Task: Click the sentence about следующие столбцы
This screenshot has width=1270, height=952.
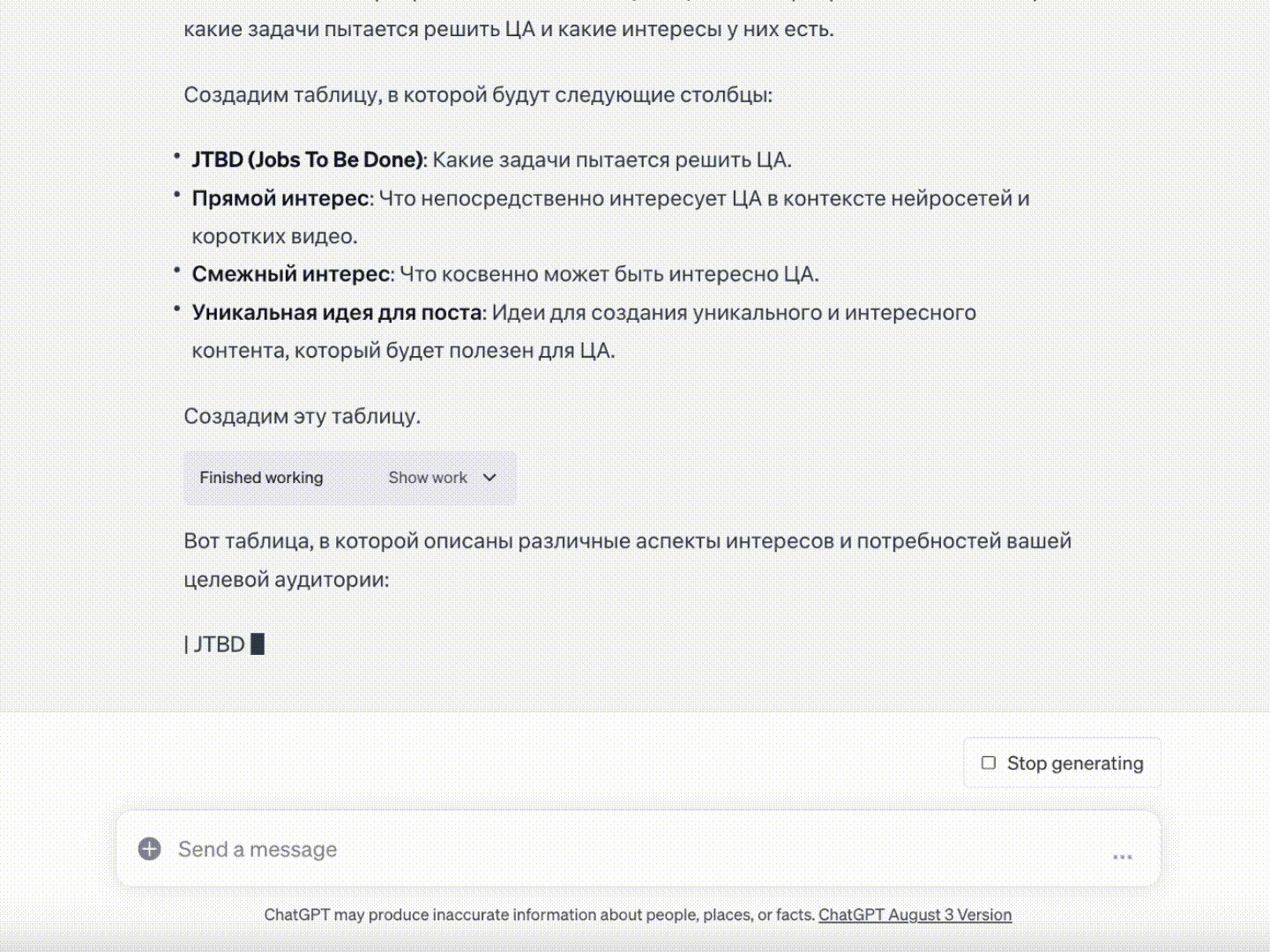Action: click(x=477, y=95)
